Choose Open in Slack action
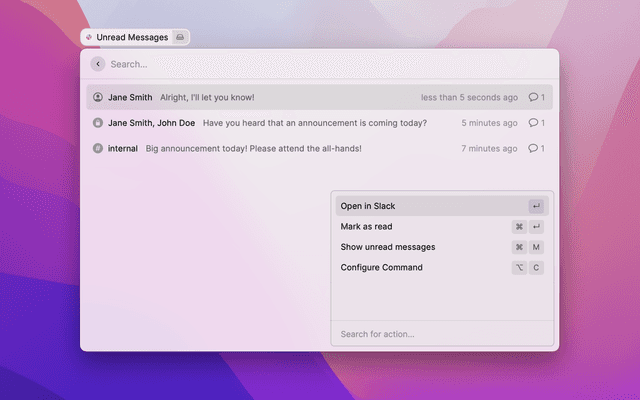Screen dimensions: 640x400 click(368, 206)
